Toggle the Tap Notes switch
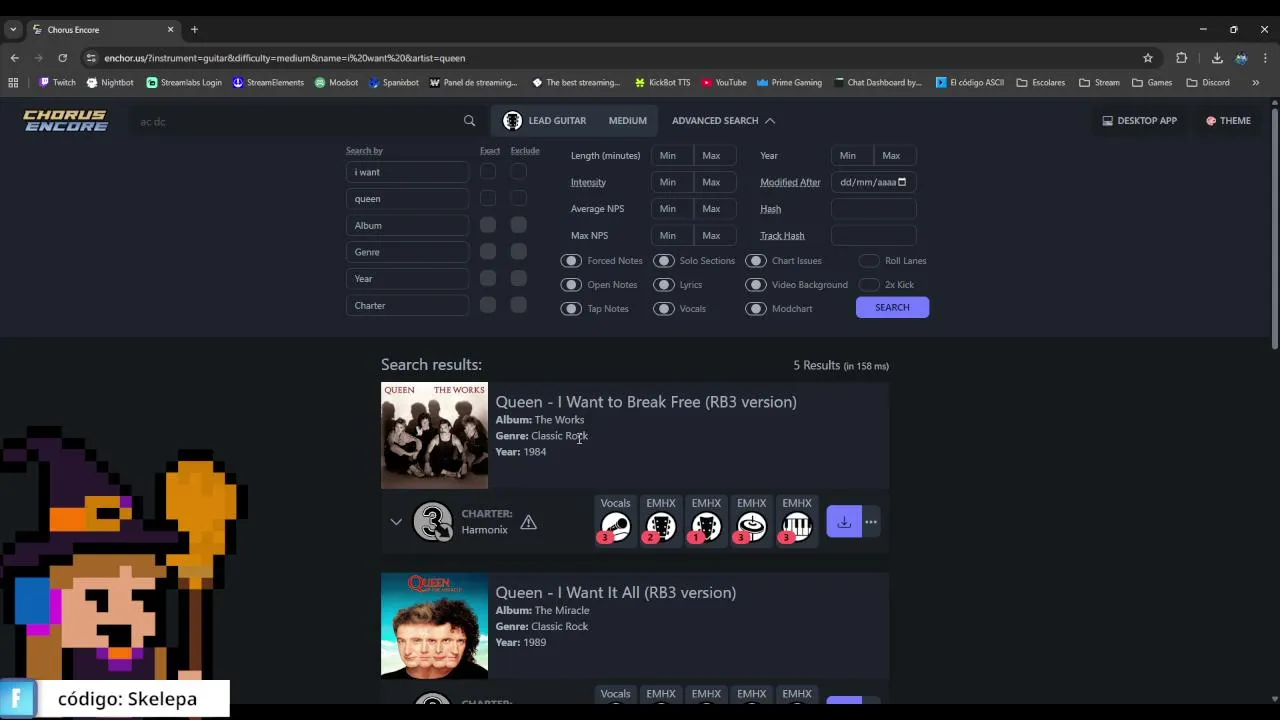Image resolution: width=1280 pixels, height=720 pixels. point(571,309)
